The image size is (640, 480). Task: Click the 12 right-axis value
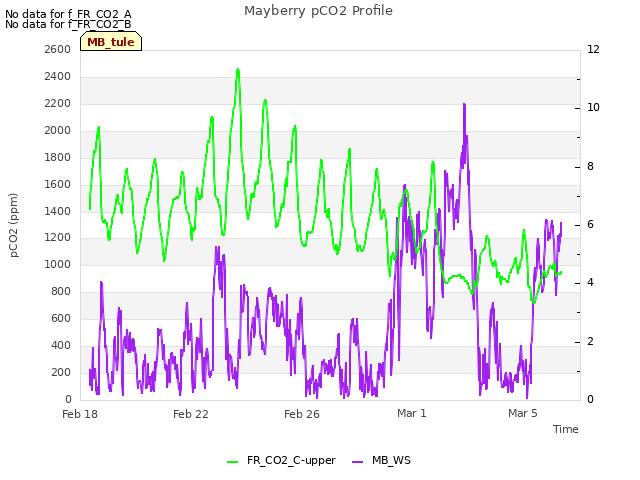[x=593, y=49]
